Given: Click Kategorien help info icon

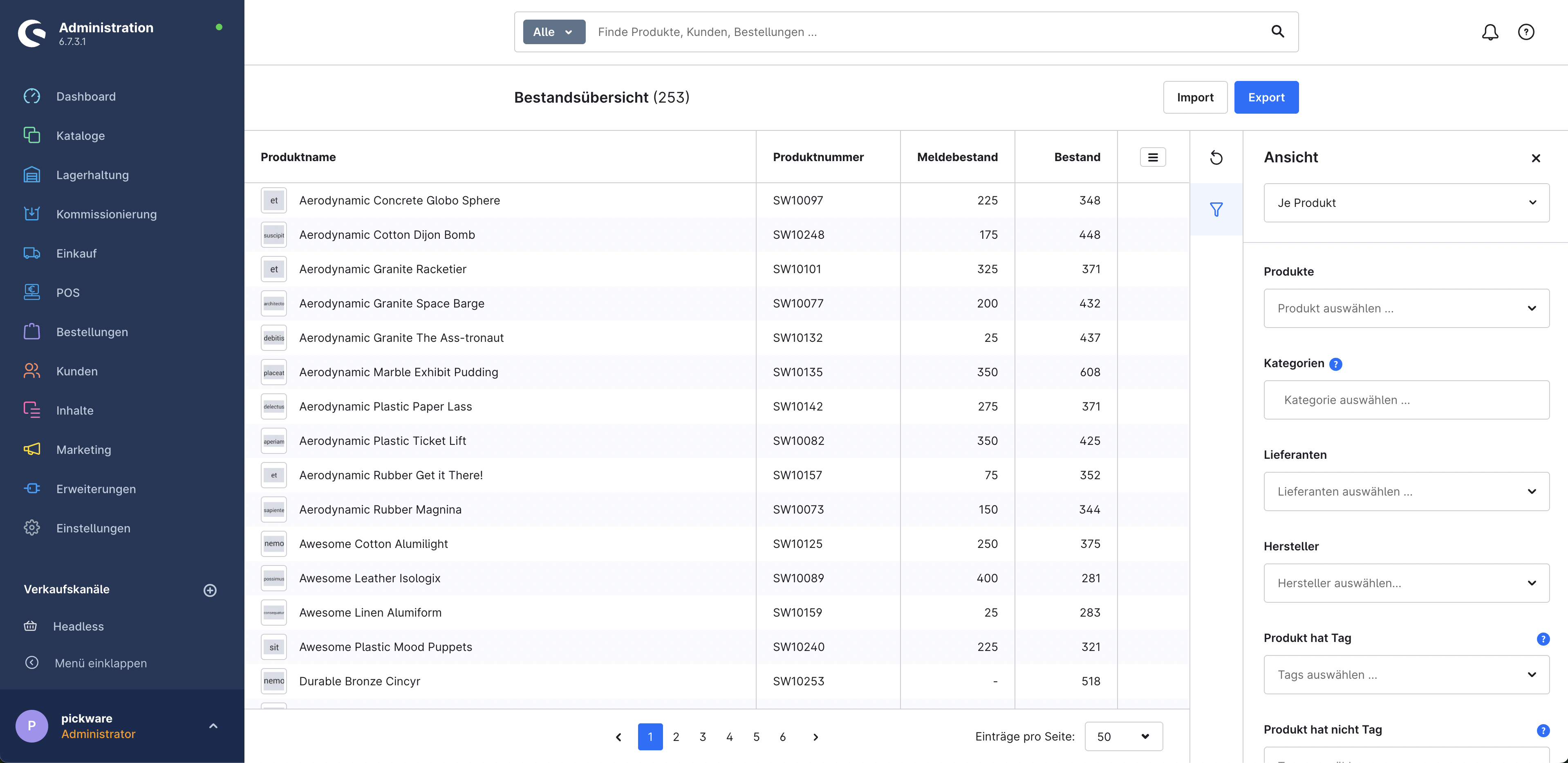Looking at the screenshot, I should click(x=1335, y=364).
